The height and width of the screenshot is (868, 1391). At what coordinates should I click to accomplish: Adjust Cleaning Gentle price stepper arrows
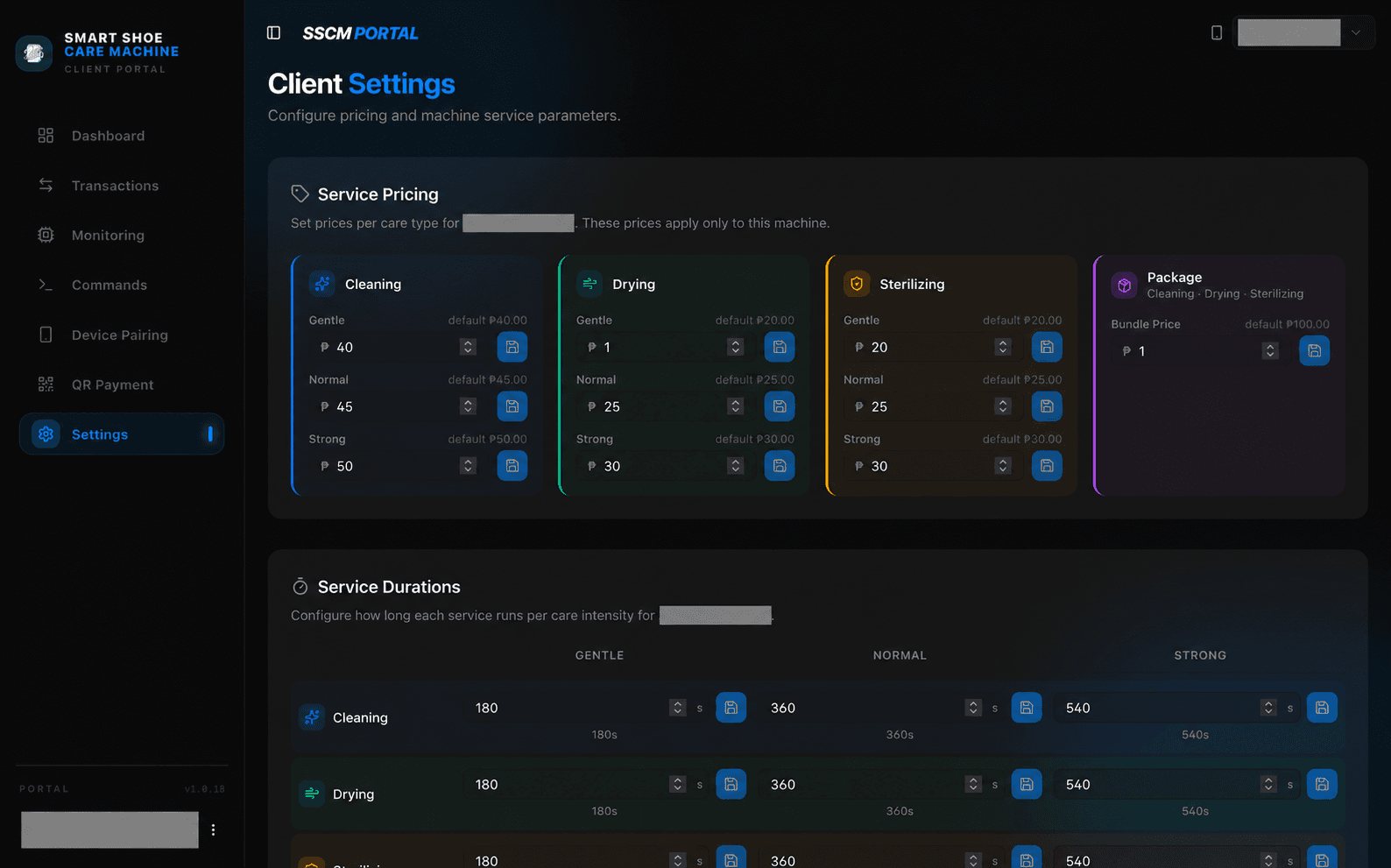point(468,347)
